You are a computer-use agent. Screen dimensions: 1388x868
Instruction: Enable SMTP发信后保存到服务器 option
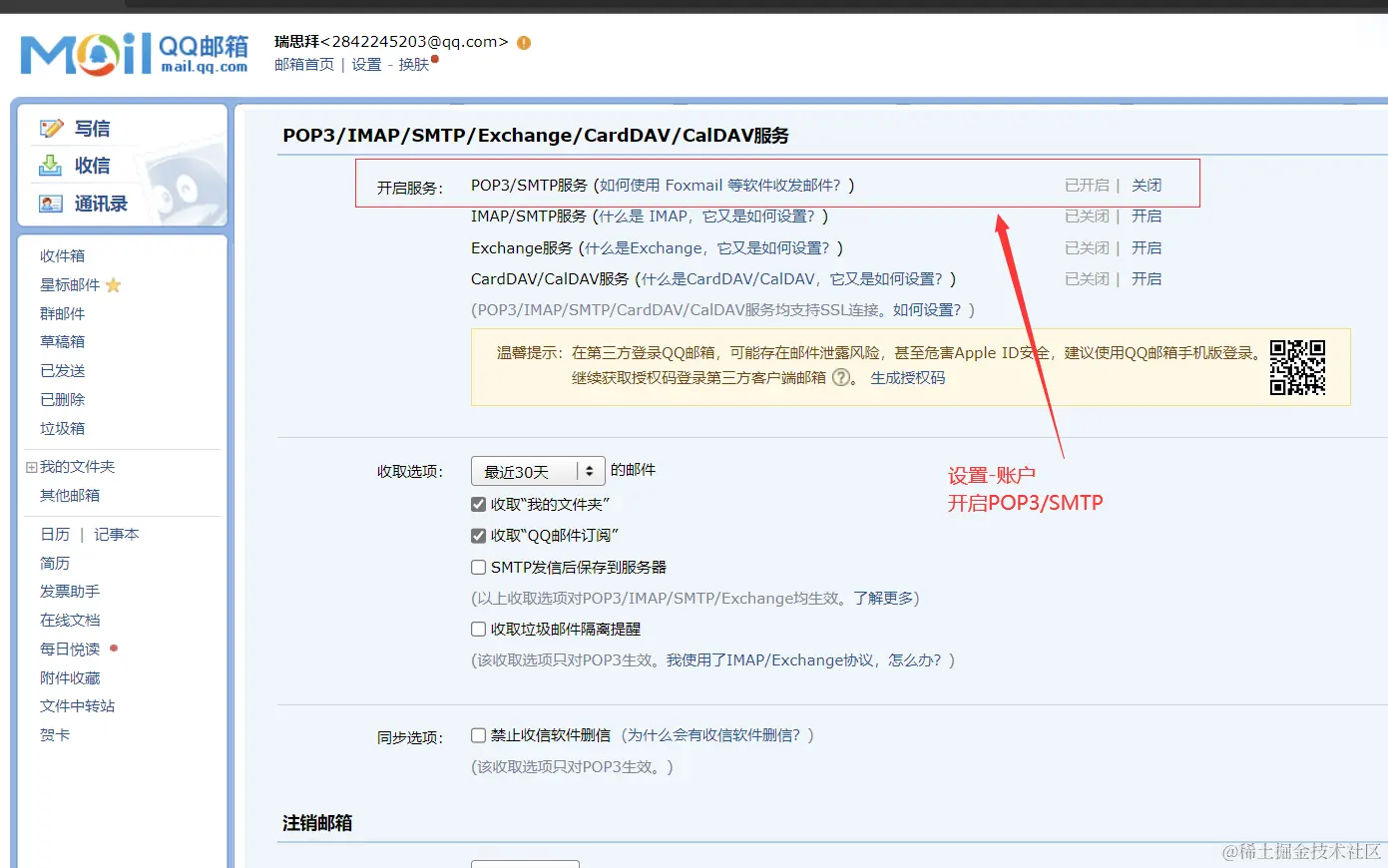coord(478,567)
